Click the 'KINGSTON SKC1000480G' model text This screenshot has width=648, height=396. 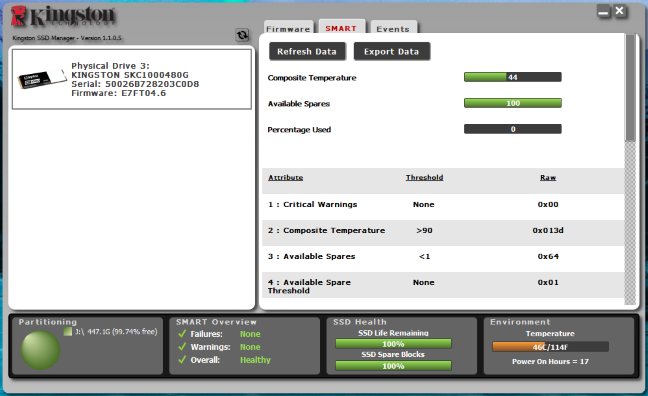coord(130,75)
